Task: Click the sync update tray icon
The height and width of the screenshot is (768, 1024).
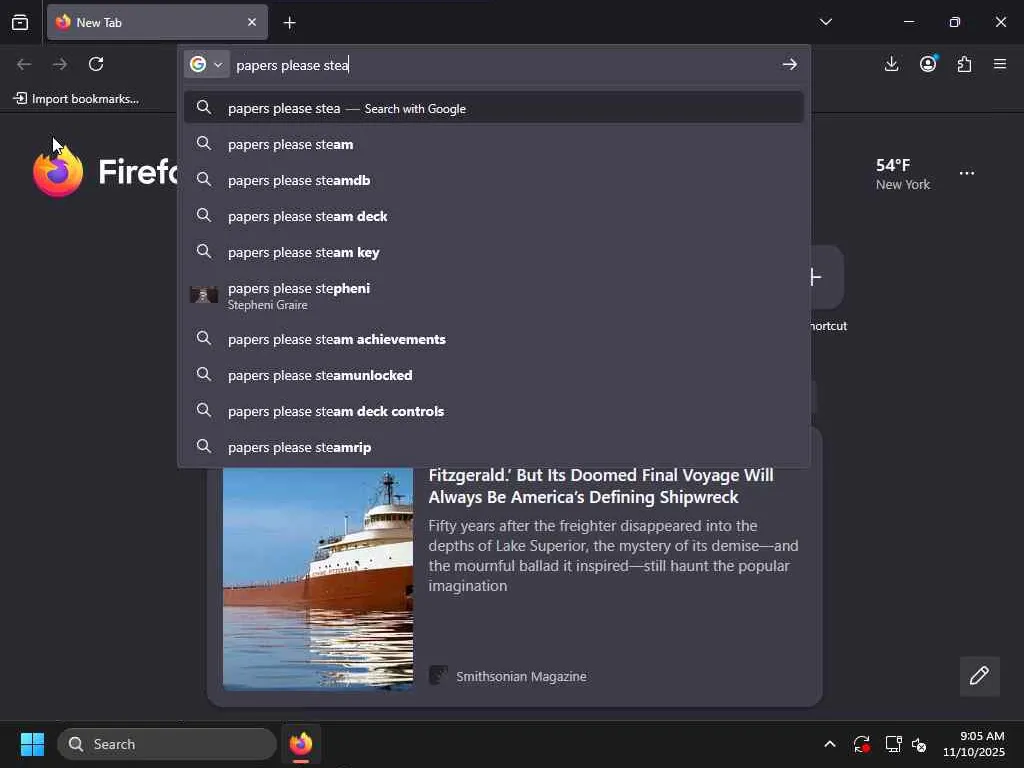Action: tap(861, 744)
